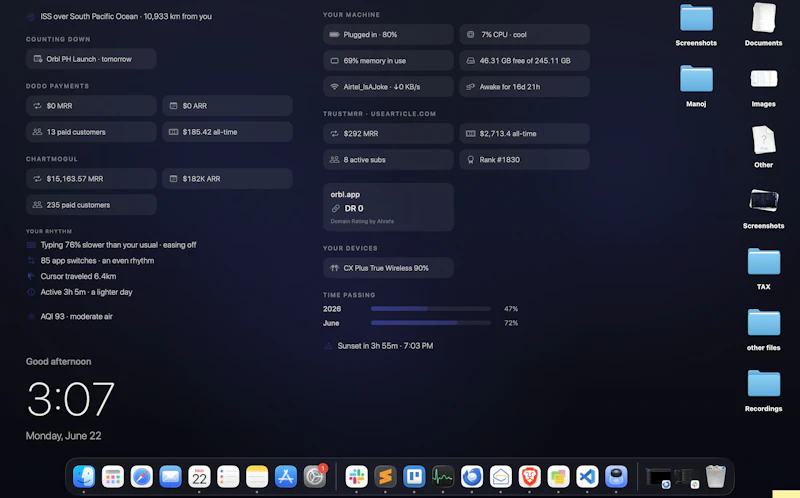800x498 pixels.
Task: Click the $185.42 all-time card
Action: [x=227, y=132]
